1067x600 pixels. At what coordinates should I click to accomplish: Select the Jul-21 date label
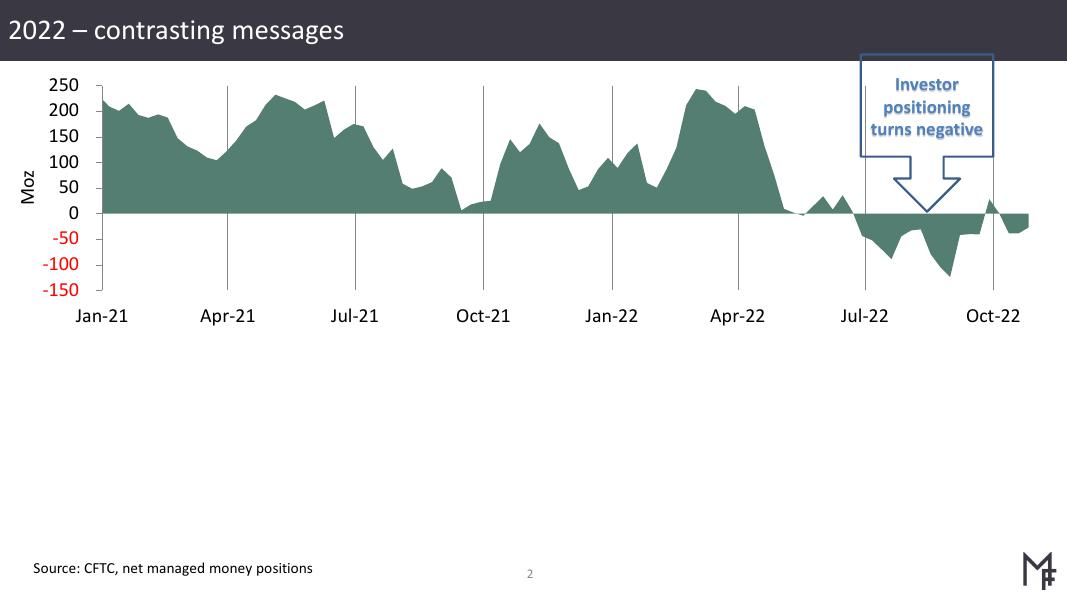(355, 316)
